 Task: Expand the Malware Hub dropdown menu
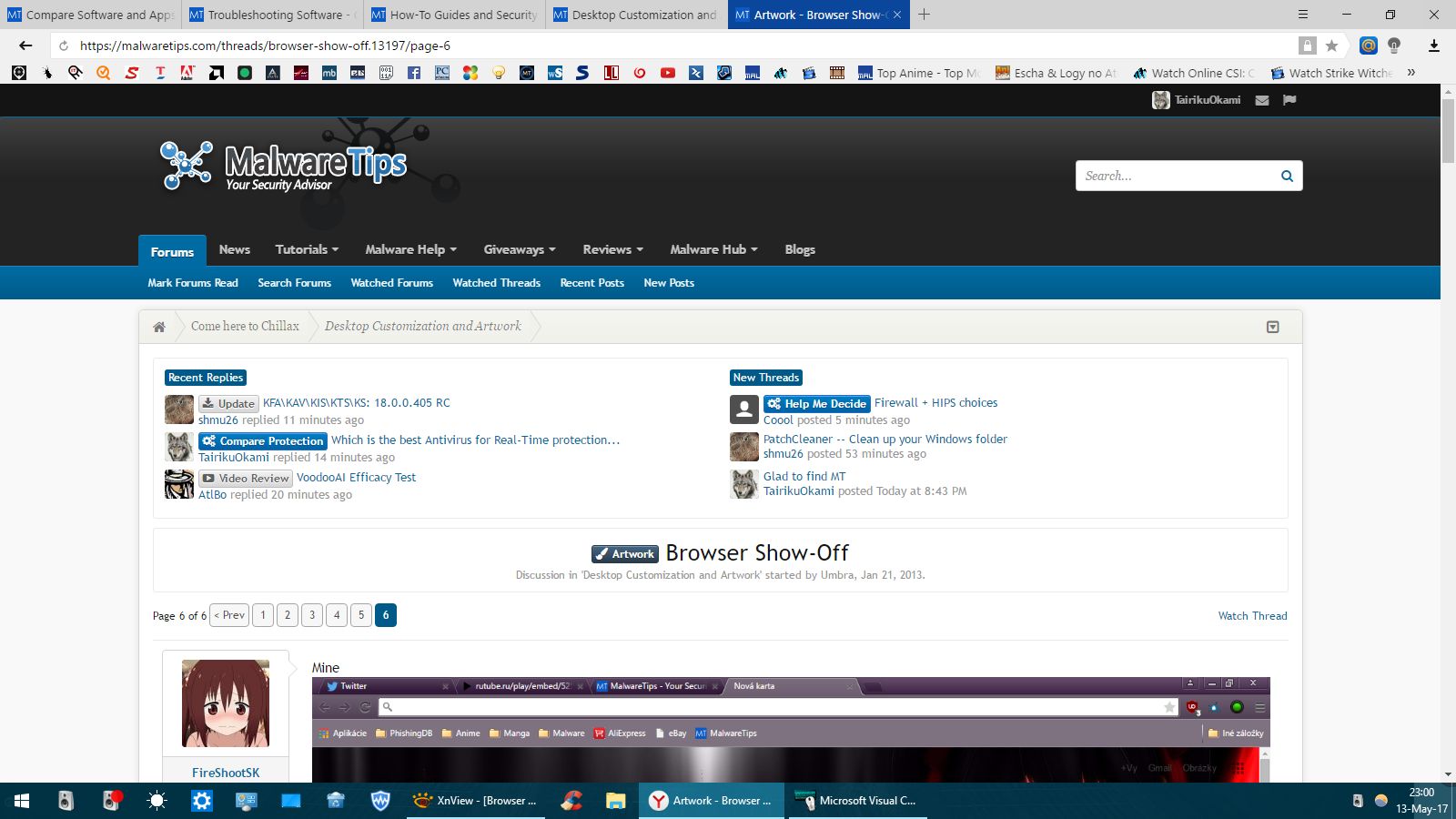coord(713,249)
